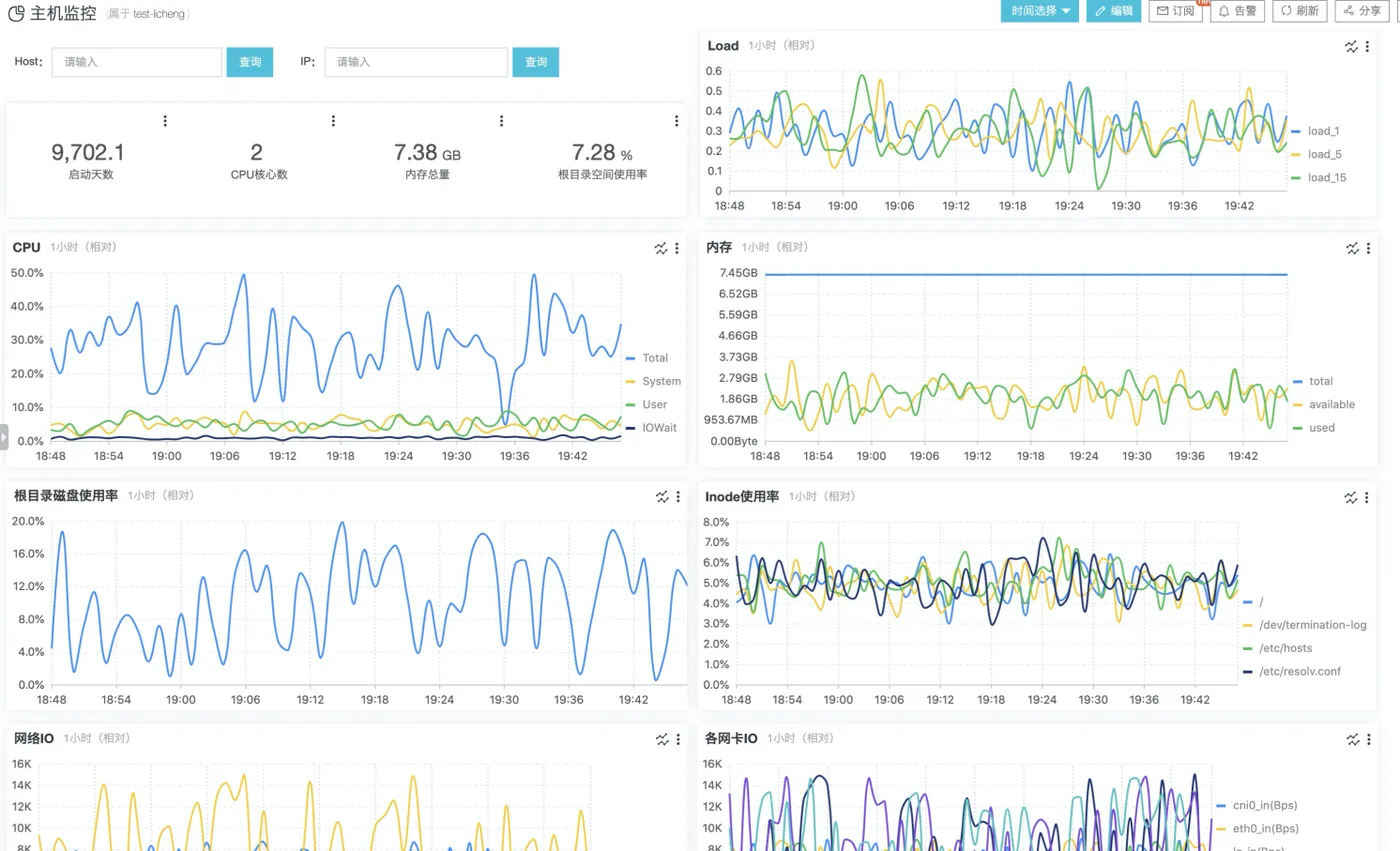Click the dashboard icon beside 主机监控 title
This screenshot has width=1400, height=851.
(16, 14)
